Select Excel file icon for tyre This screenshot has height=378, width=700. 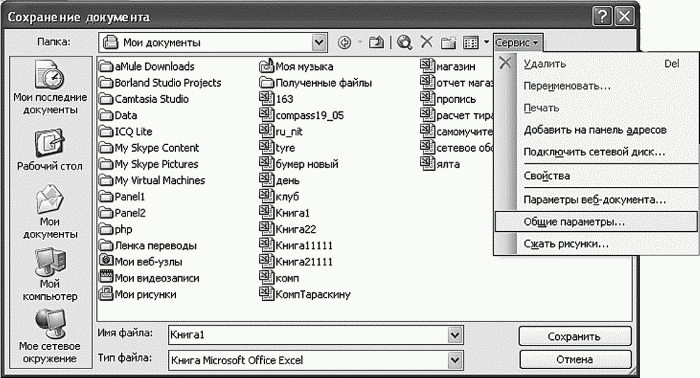click(x=267, y=147)
